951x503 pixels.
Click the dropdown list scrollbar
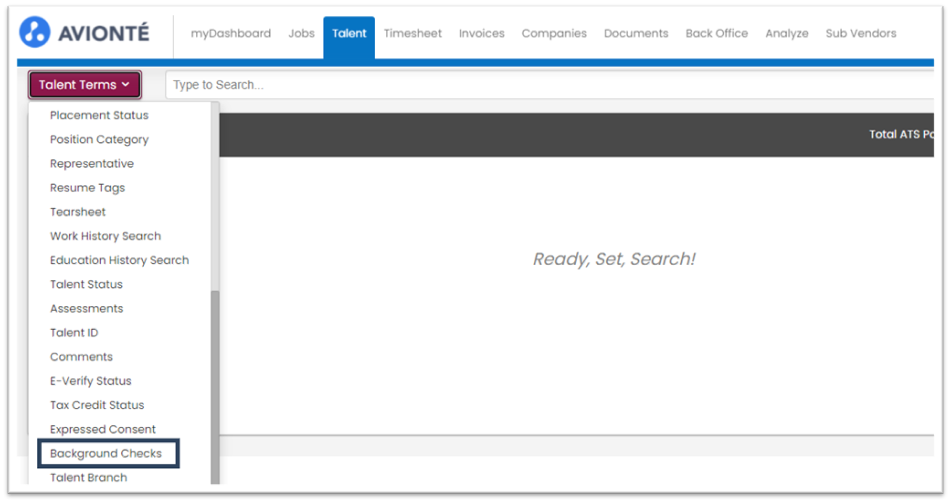coord(215,387)
